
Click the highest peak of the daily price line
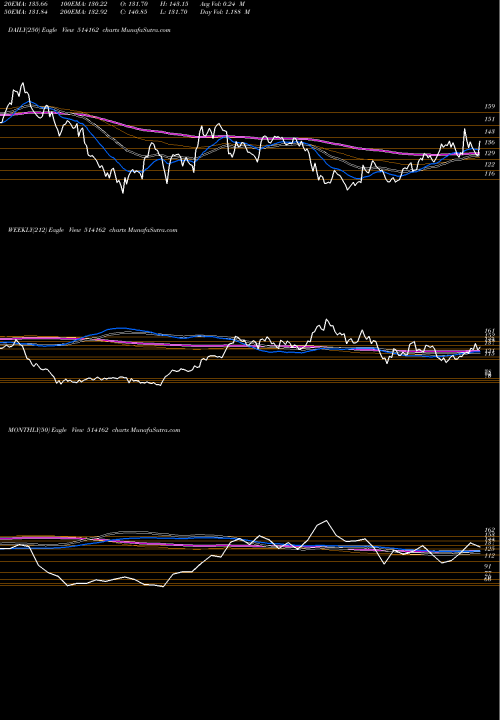tap(22, 84)
